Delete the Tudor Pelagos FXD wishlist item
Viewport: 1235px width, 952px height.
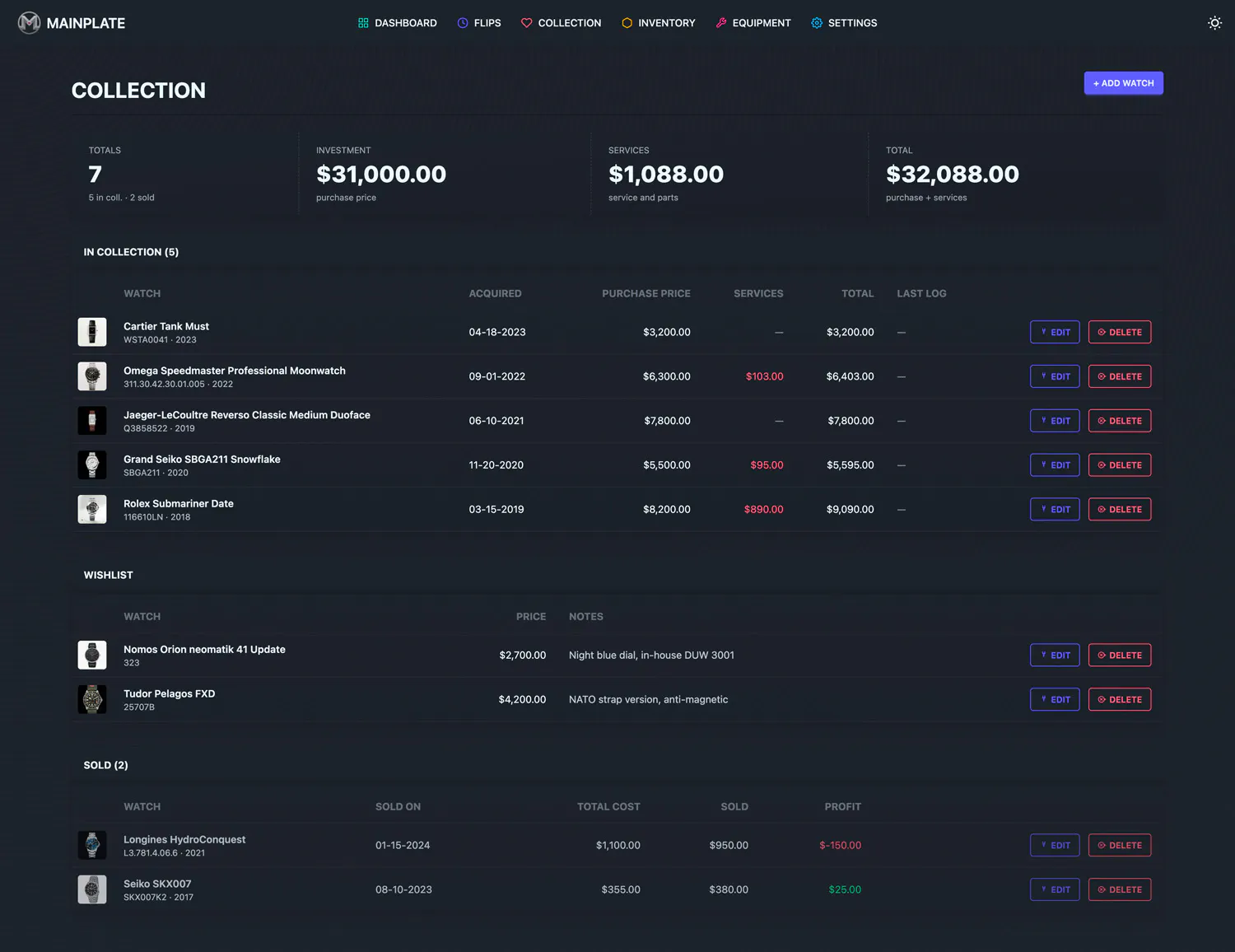tap(1120, 699)
